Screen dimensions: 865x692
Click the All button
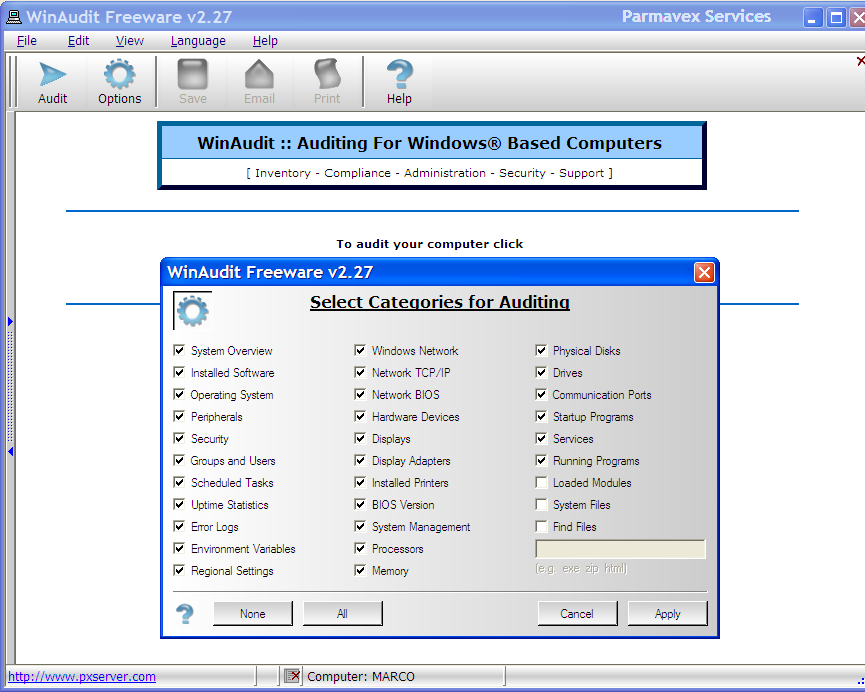click(342, 614)
